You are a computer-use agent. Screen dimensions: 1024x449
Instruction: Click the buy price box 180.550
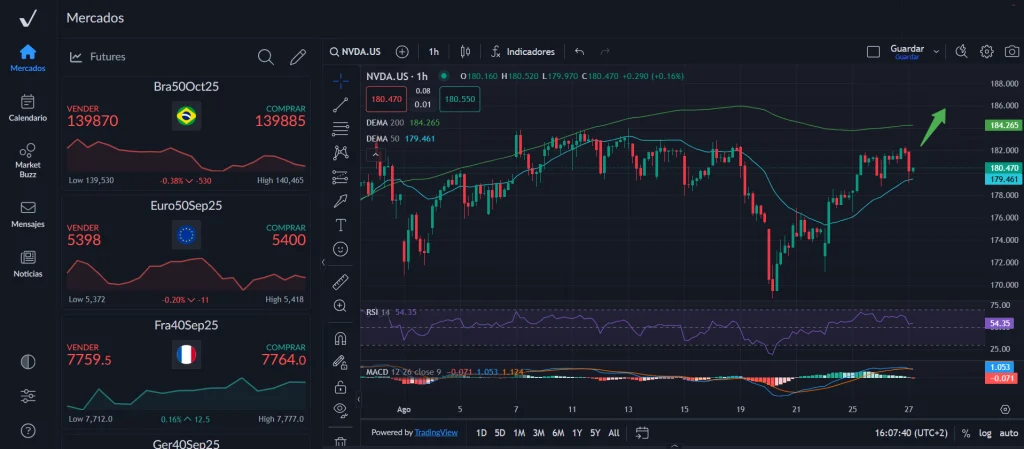[460, 99]
